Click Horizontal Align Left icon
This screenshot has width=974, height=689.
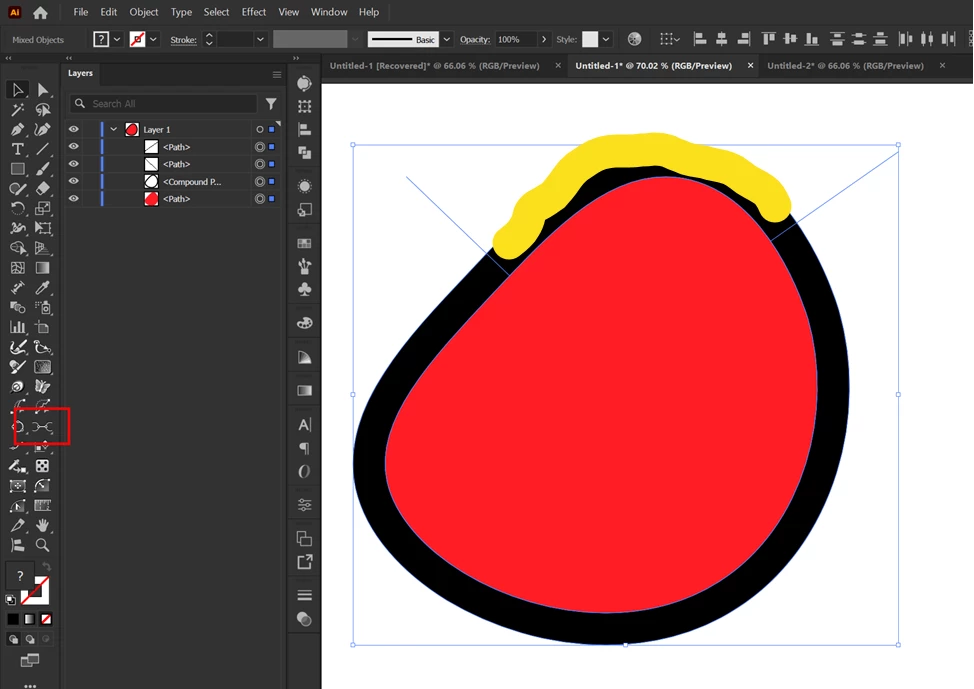point(700,39)
